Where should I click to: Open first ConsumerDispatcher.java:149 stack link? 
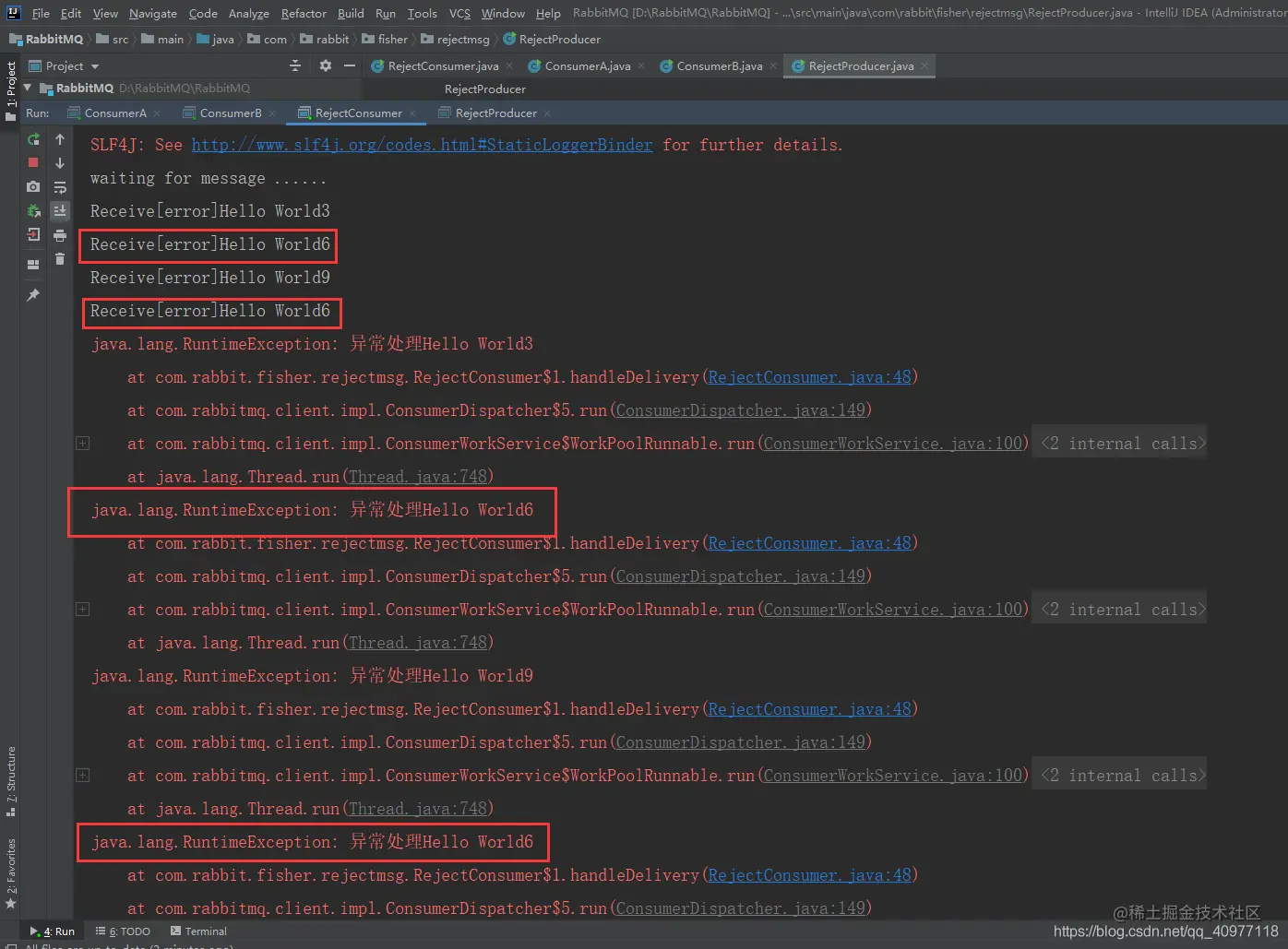(740, 410)
